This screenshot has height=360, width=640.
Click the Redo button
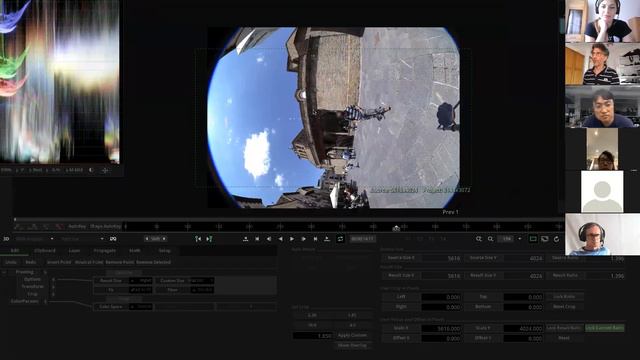pos(31,262)
